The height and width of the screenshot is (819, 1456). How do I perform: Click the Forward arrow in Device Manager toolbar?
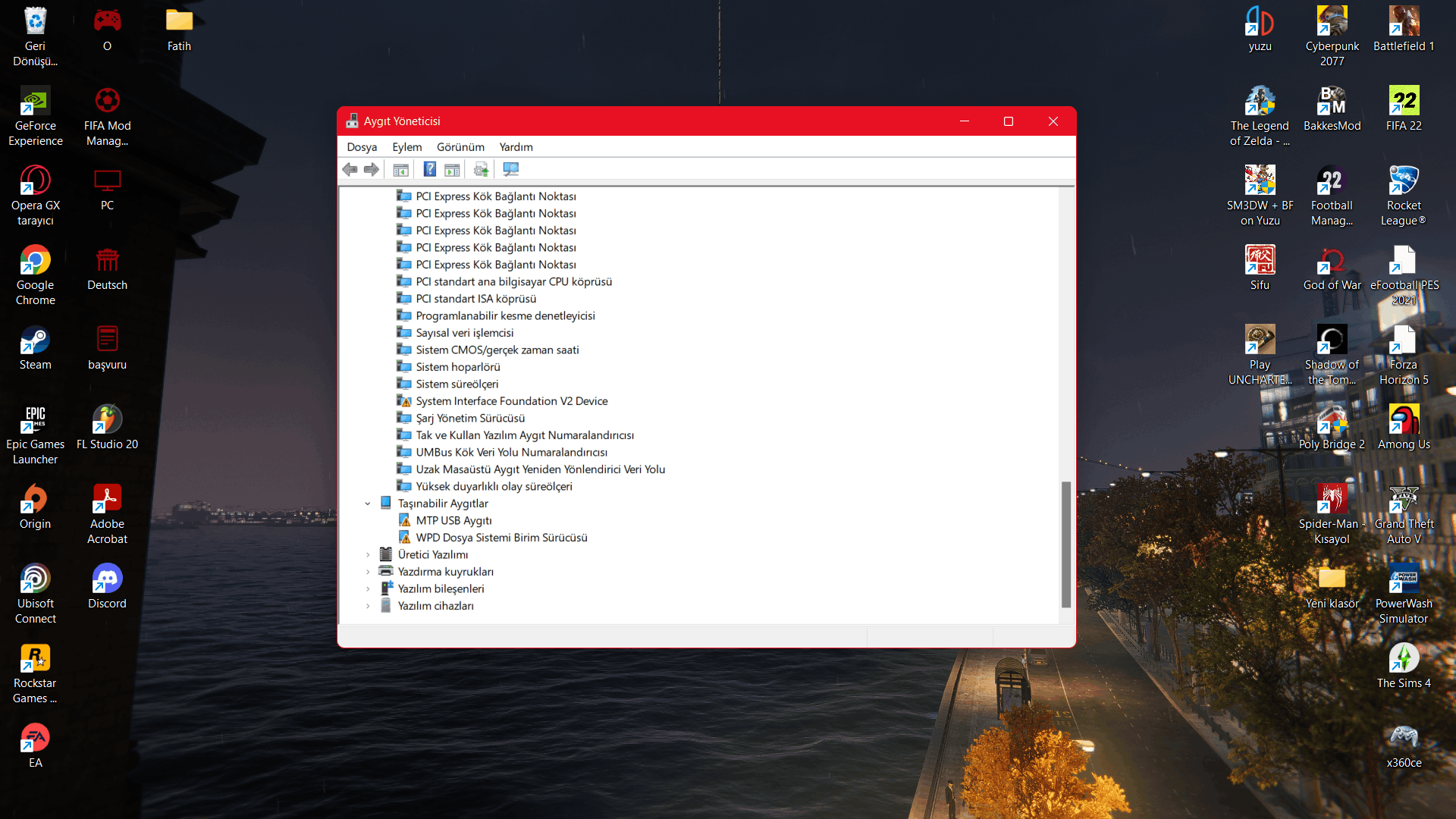tap(372, 170)
